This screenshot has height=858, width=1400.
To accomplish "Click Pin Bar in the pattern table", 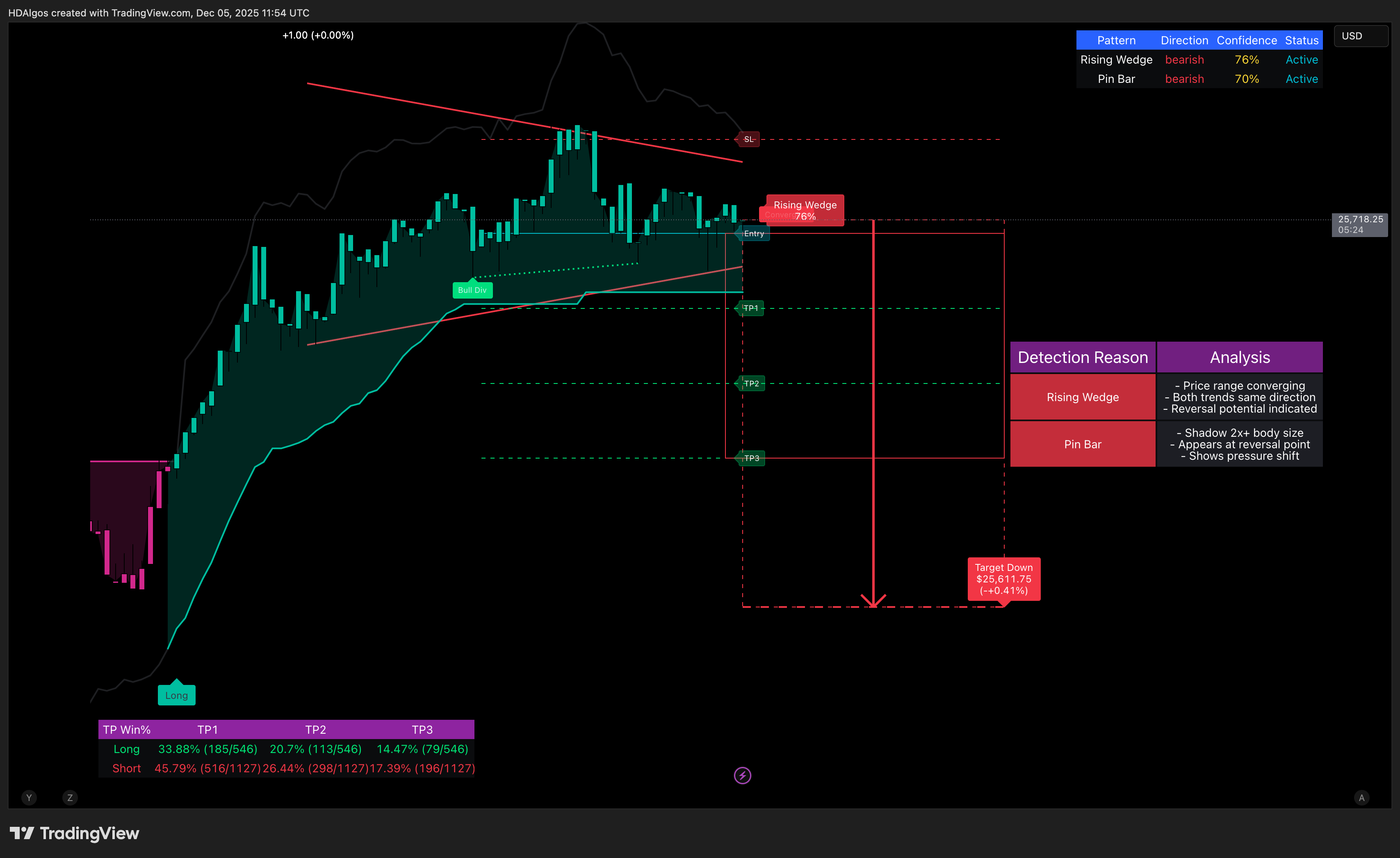I will (x=1116, y=79).
